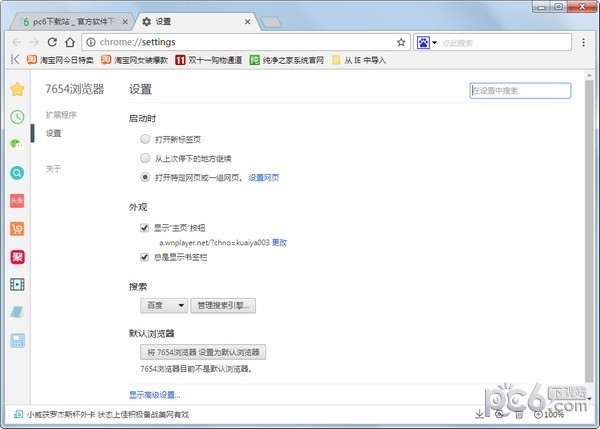The image size is (600, 429).
Task: Click the hexagon icon in the status bar
Action: (499, 414)
